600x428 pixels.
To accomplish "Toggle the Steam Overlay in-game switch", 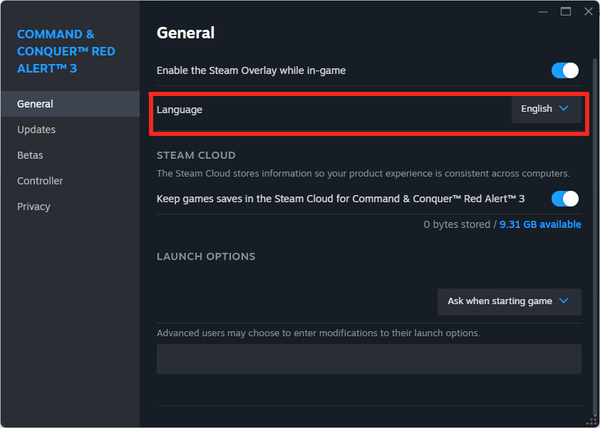I will (565, 71).
